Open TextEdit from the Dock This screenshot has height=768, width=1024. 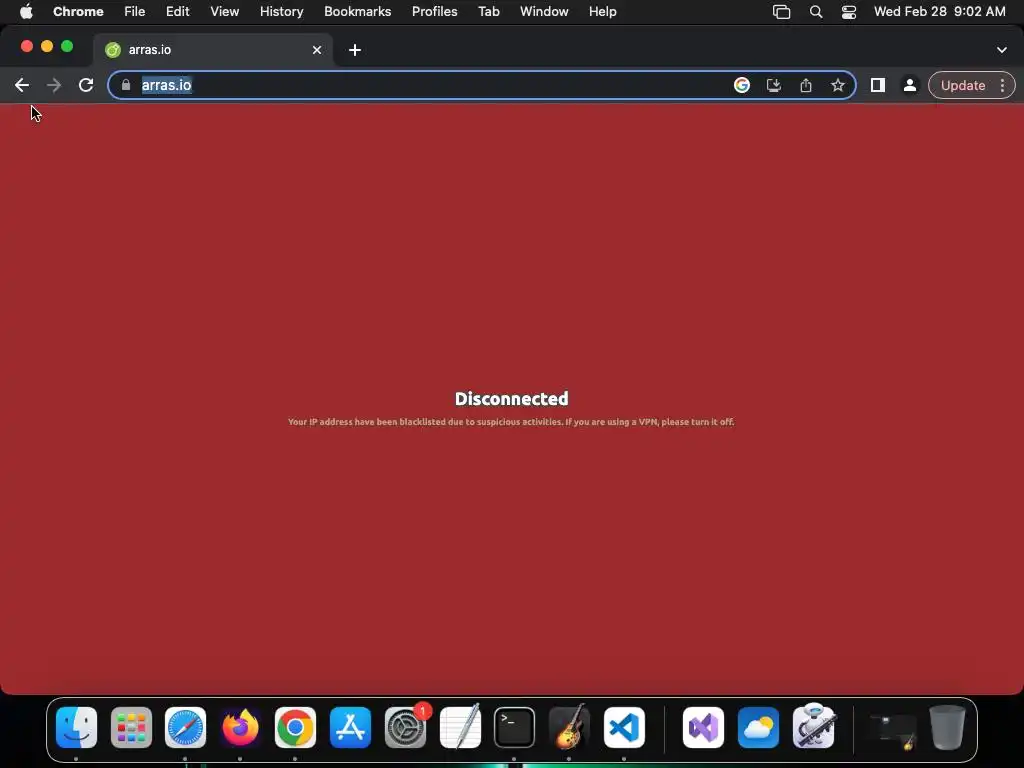tap(460, 727)
